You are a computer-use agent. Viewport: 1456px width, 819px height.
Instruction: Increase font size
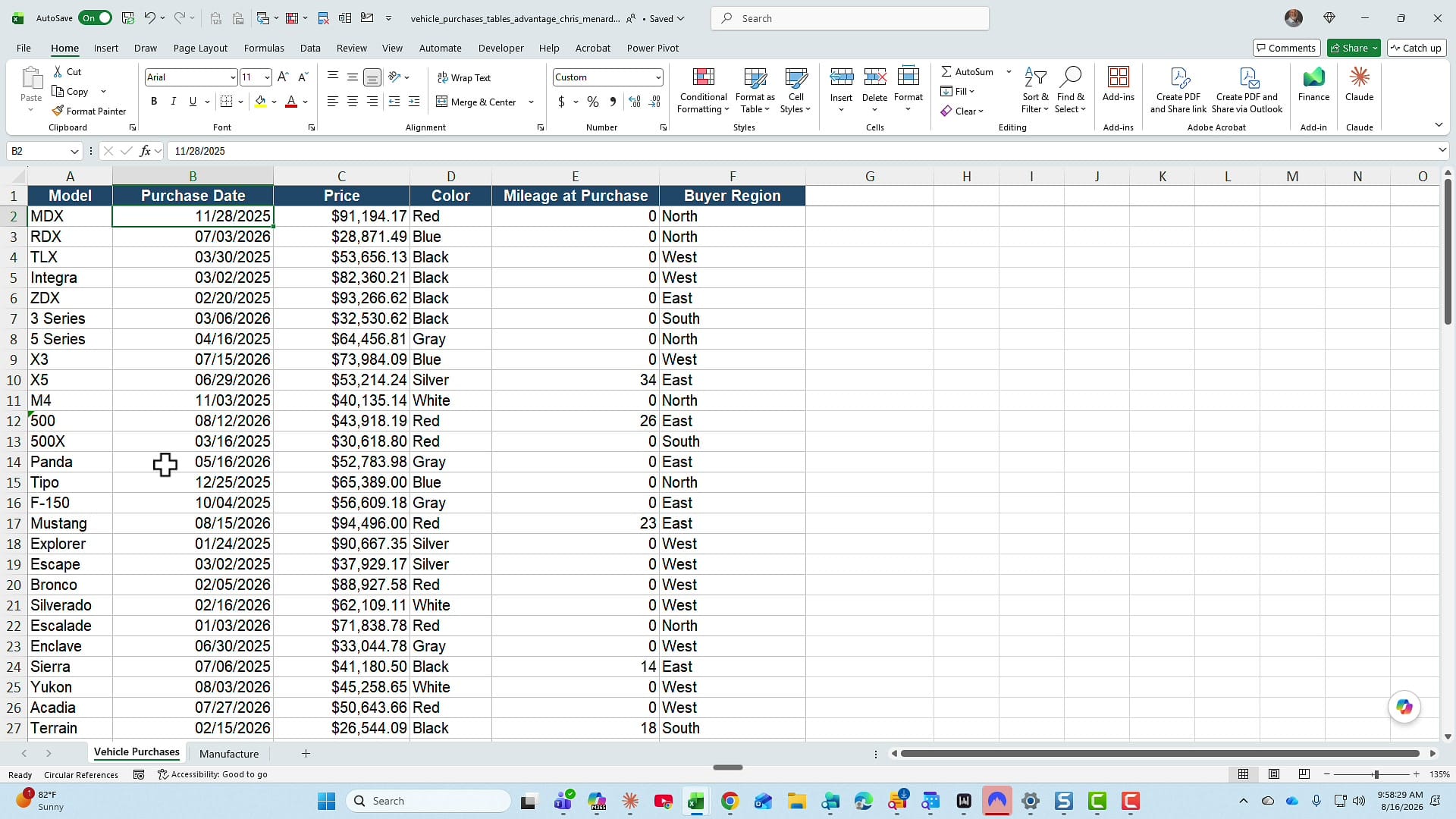283,77
